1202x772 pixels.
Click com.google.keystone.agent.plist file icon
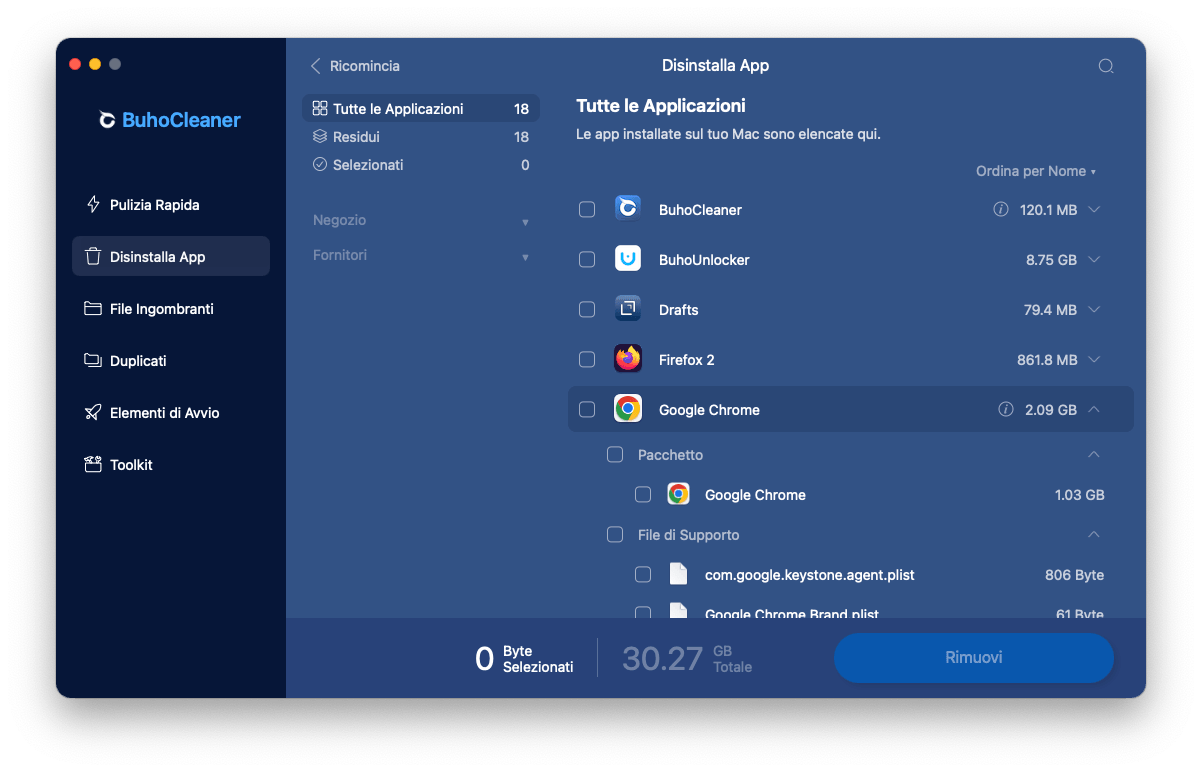(678, 575)
